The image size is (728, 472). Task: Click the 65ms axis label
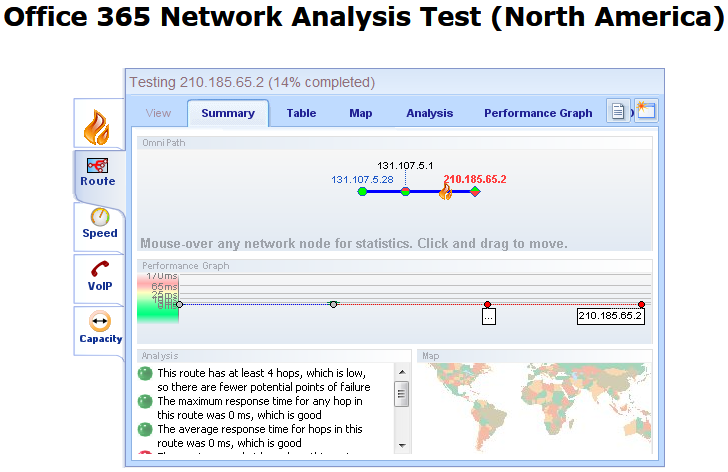point(164,286)
